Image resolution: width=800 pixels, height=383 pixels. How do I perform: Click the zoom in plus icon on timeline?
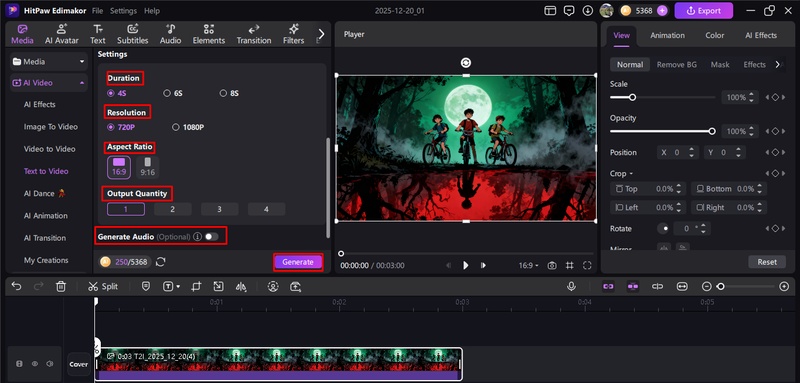pyautogui.click(x=784, y=287)
